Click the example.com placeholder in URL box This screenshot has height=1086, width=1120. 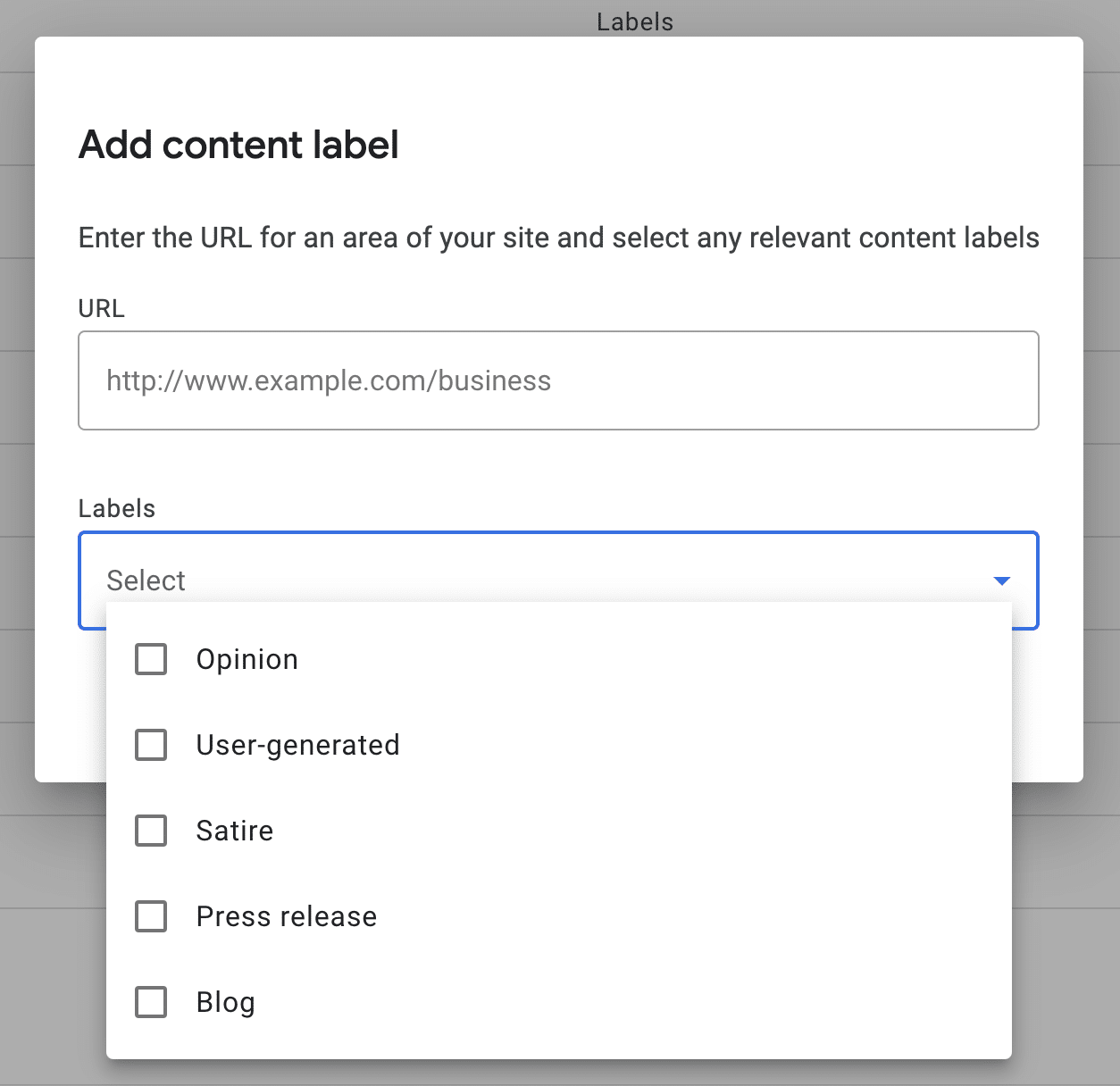pos(329,380)
